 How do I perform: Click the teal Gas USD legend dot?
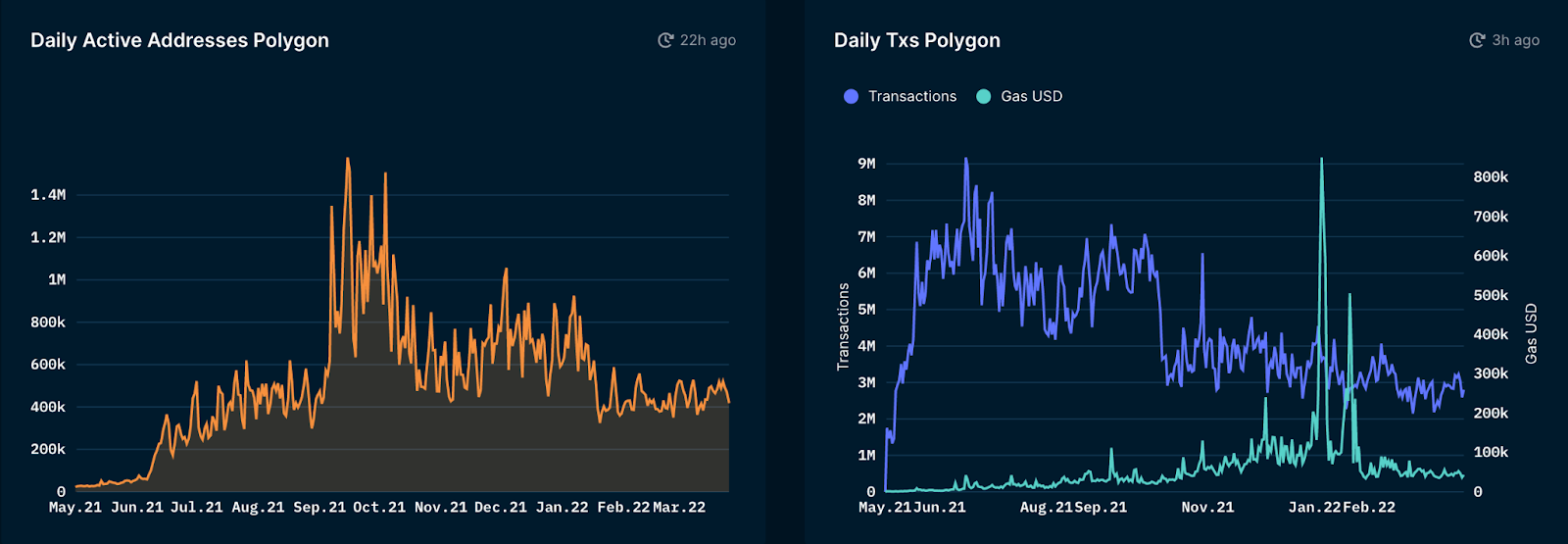pos(984,96)
